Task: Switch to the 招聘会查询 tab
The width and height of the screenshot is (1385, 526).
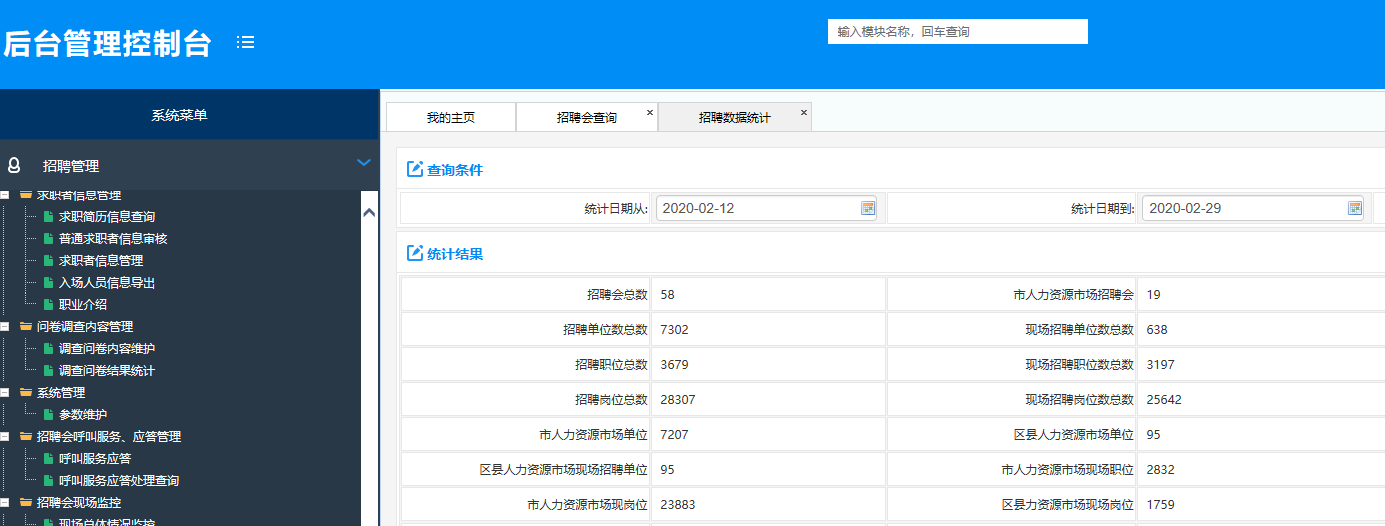Action: 587,117
